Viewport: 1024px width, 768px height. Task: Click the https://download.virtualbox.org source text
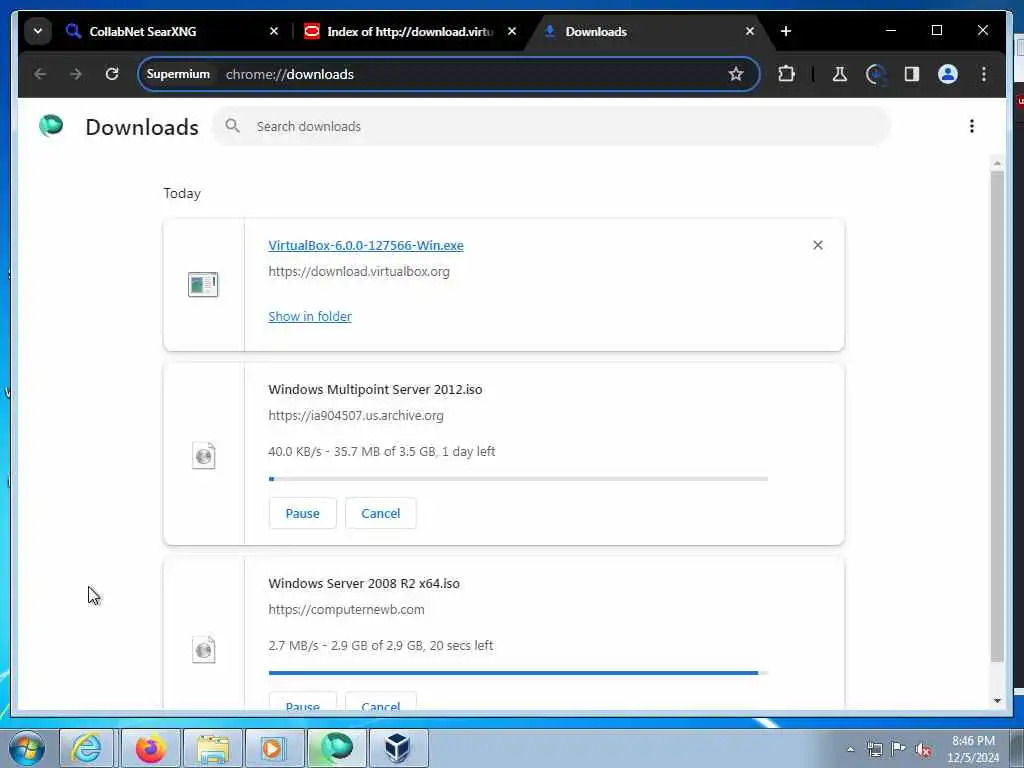tap(359, 271)
